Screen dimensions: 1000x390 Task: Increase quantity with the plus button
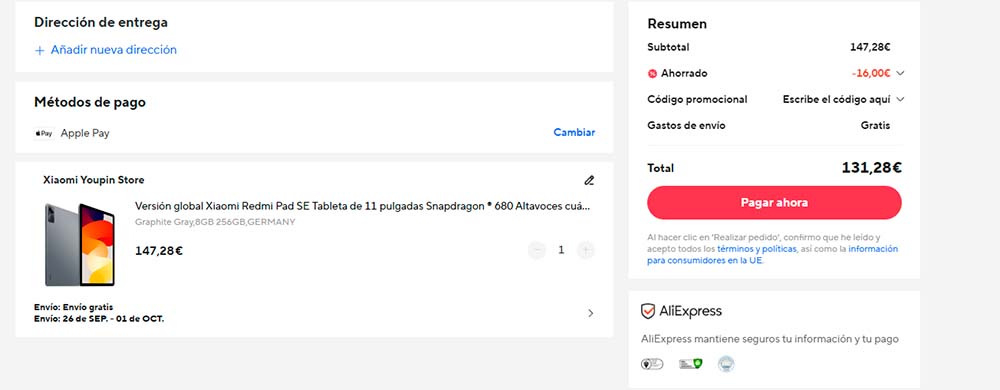pos(585,250)
